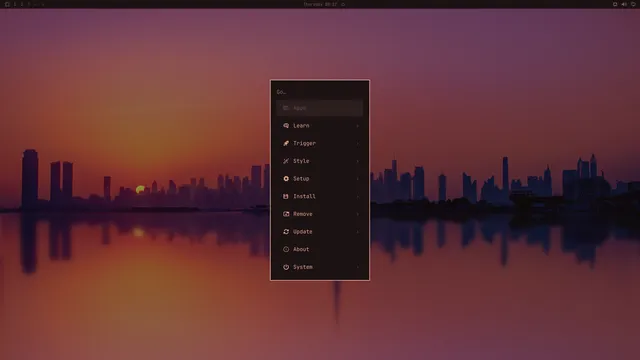Viewport: 640px width, 360px height.
Task: Choose the 'System' menu label
Action: click(303, 267)
